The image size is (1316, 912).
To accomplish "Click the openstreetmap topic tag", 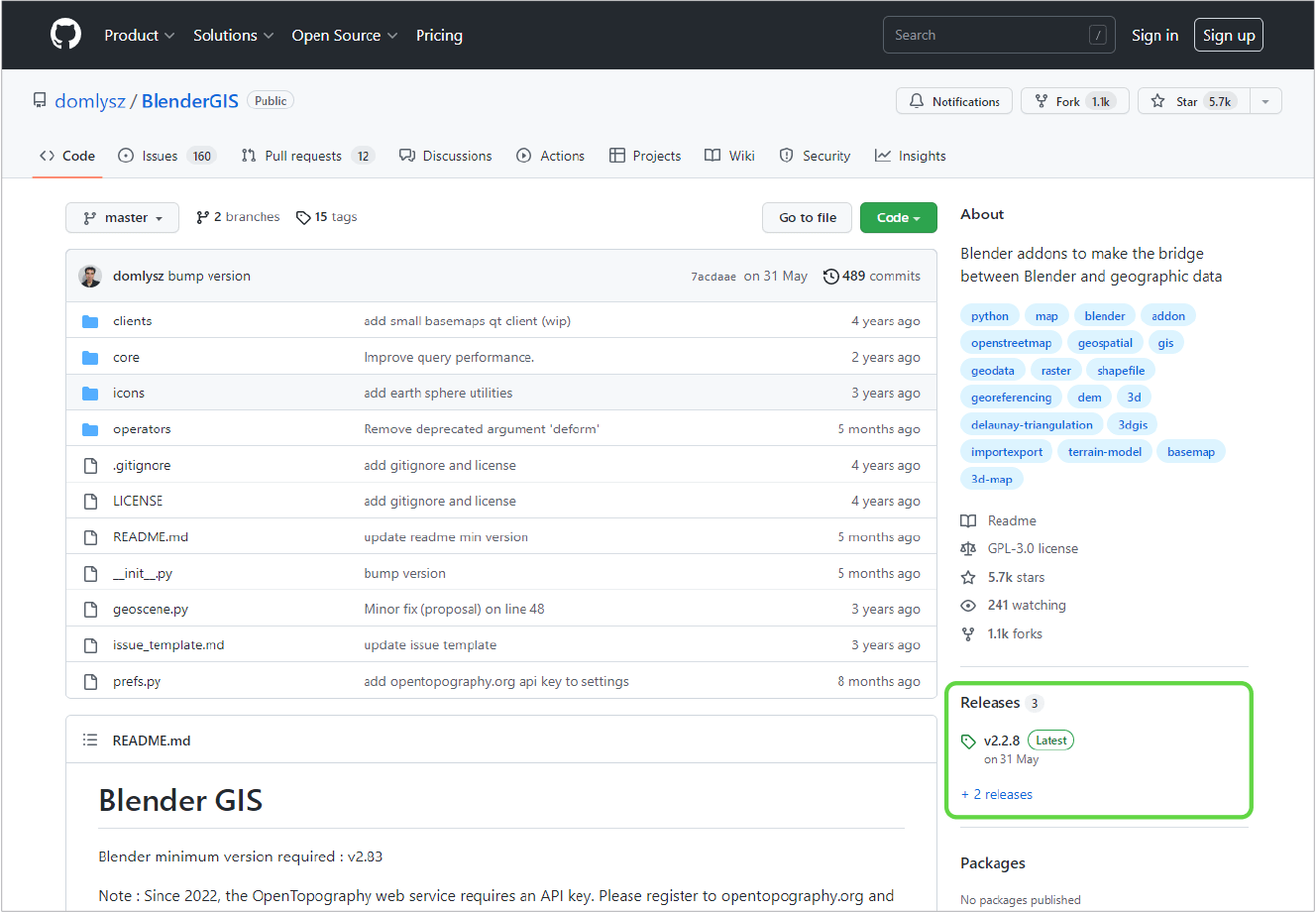I will (1011, 343).
